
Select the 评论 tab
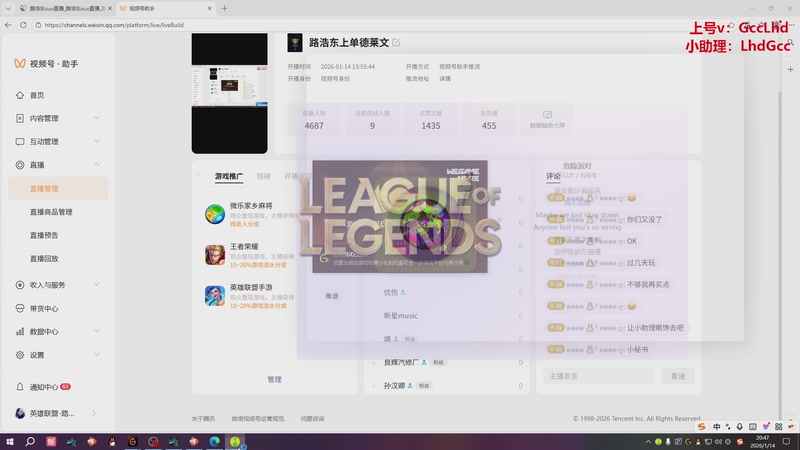click(x=553, y=176)
